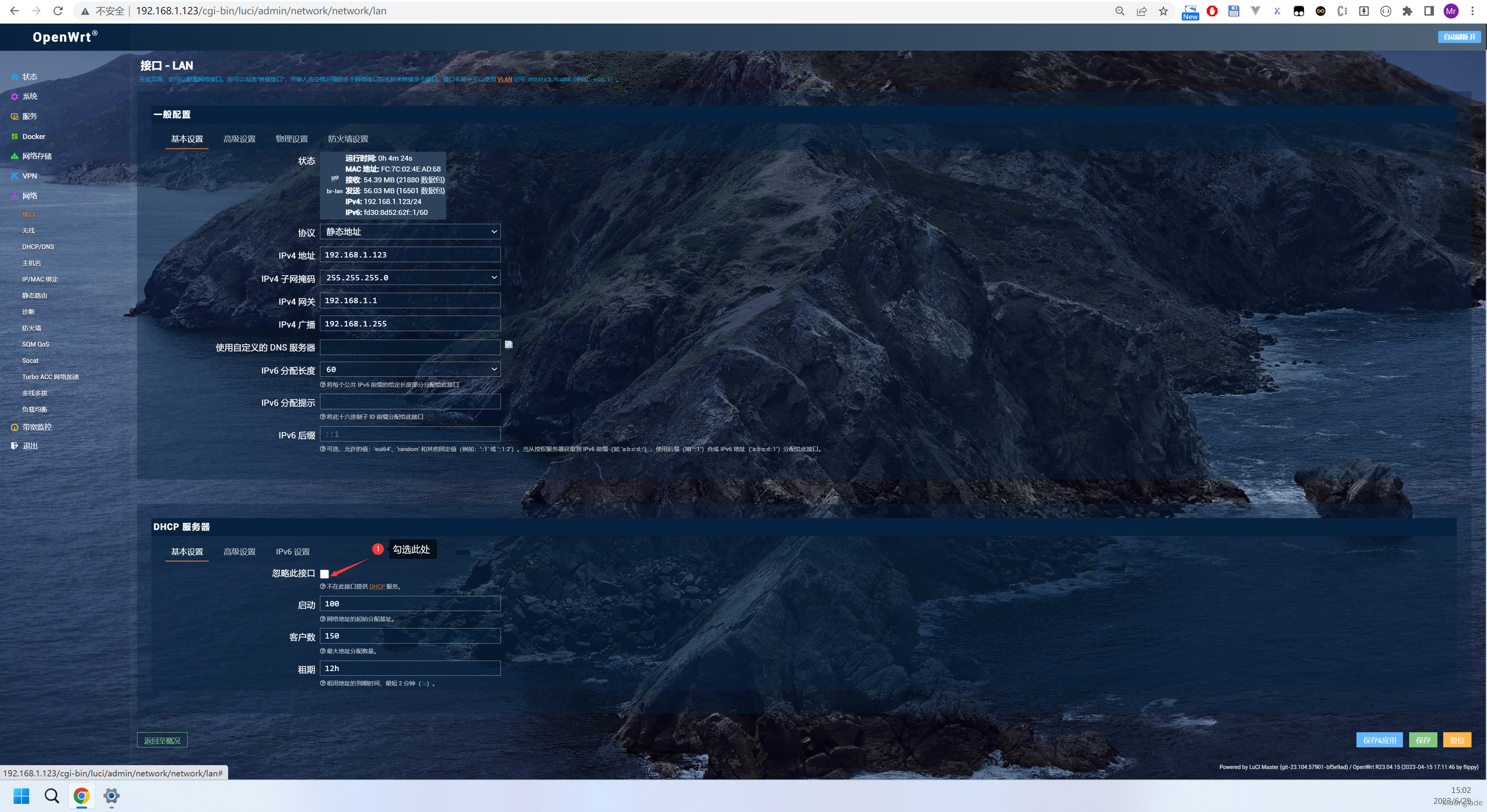1487x812 pixels.
Task: Expand the IPv4 子网掩码 dropdown
Action: tap(410, 278)
